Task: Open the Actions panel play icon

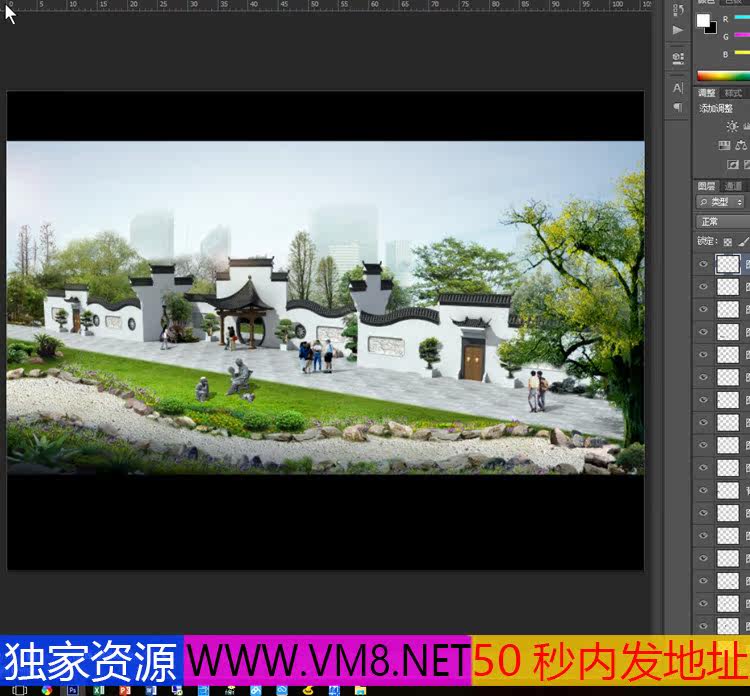Action: pyautogui.click(x=678, y=30)
